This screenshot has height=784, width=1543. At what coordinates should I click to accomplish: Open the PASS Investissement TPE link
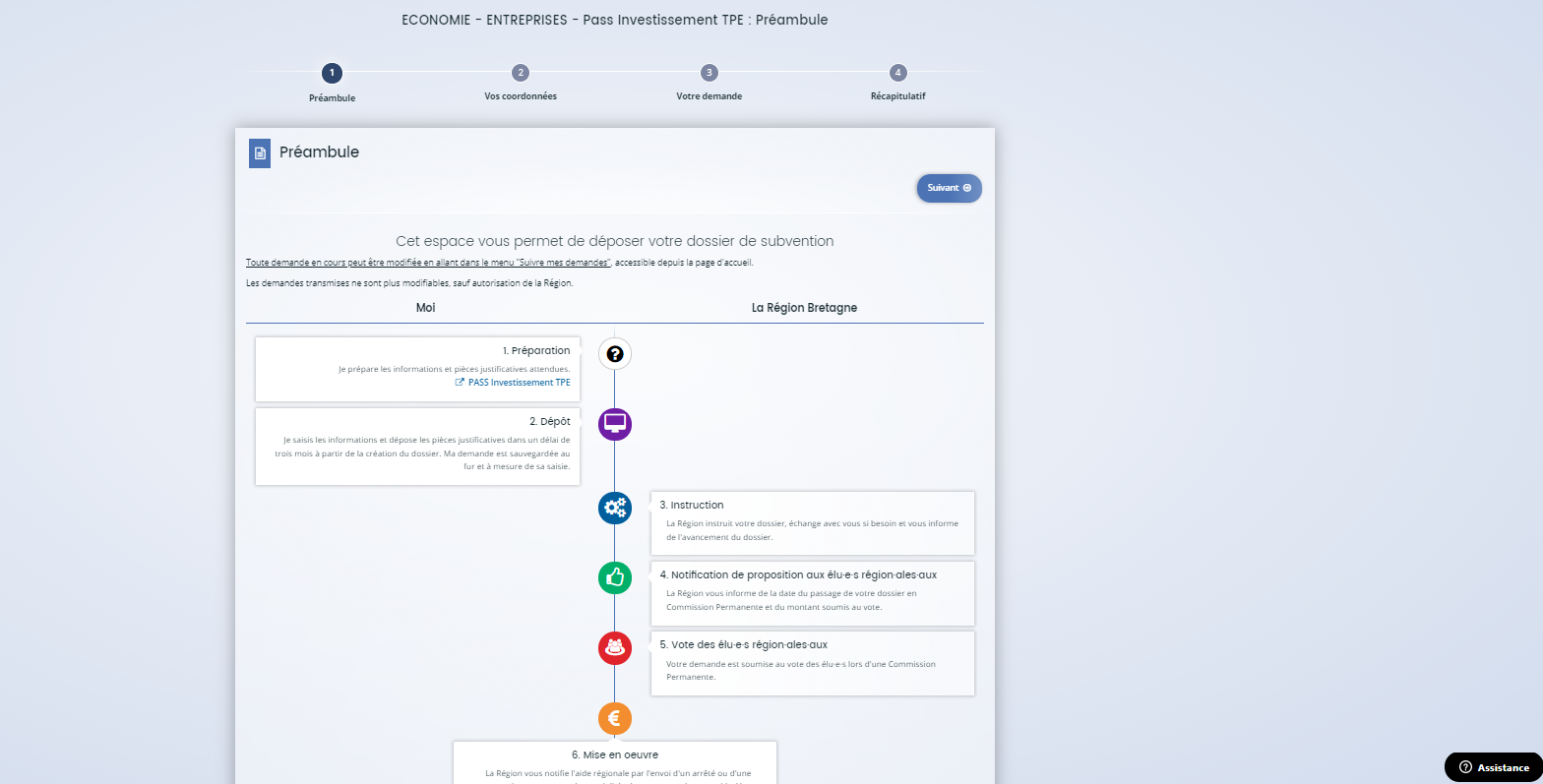pyautogui.click(x=519, y=383)
